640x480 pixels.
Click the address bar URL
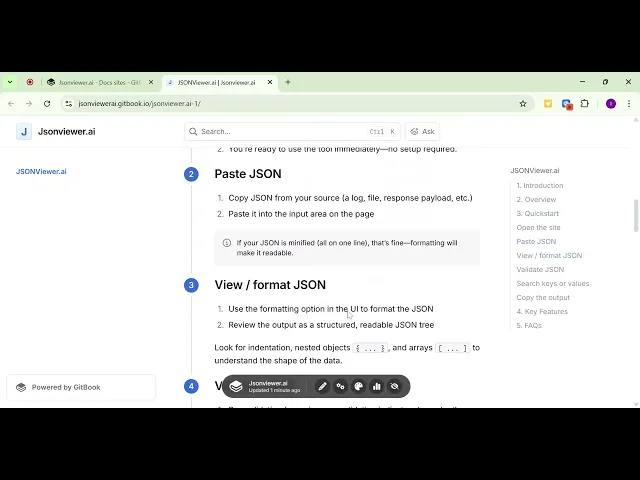[140, 104]
